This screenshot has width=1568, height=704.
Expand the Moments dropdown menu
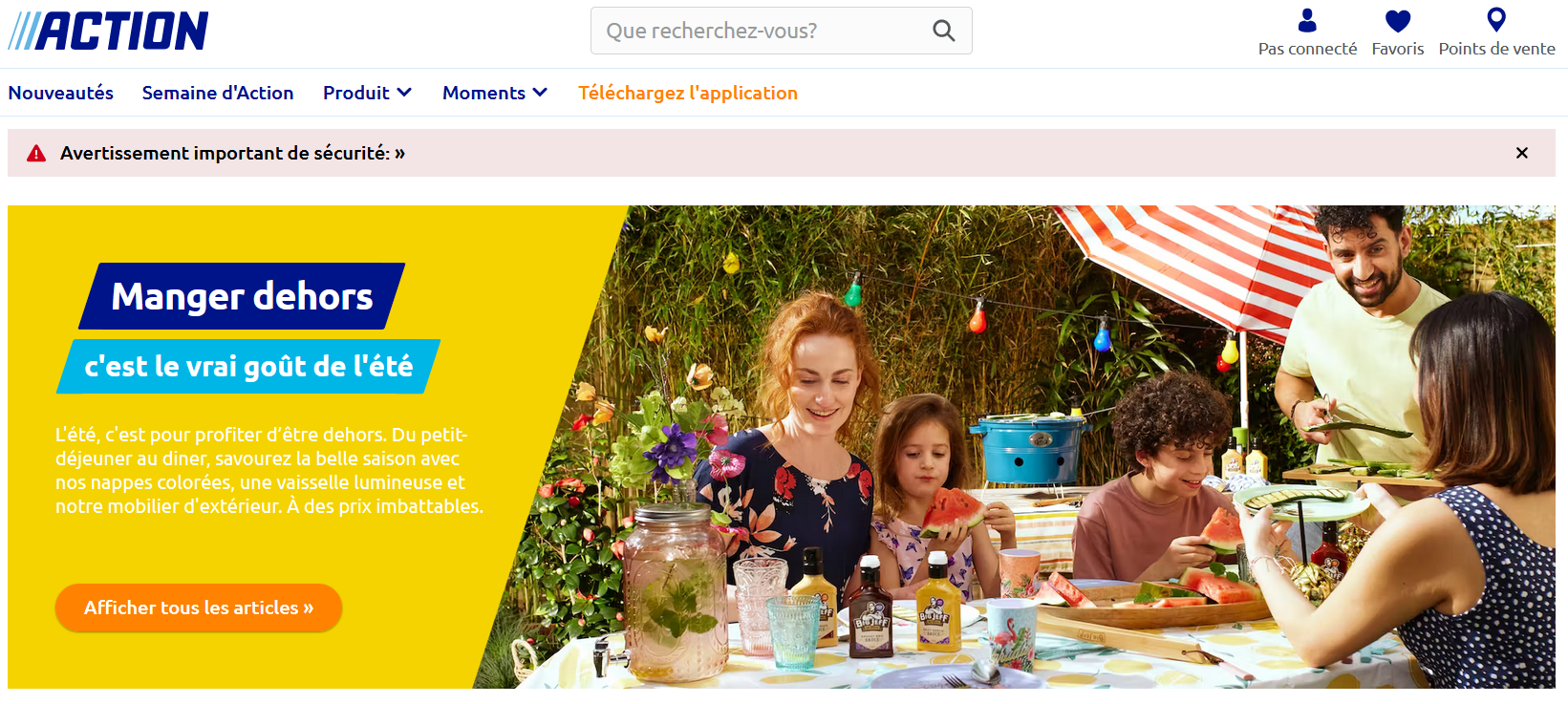[x=494, y=93]
